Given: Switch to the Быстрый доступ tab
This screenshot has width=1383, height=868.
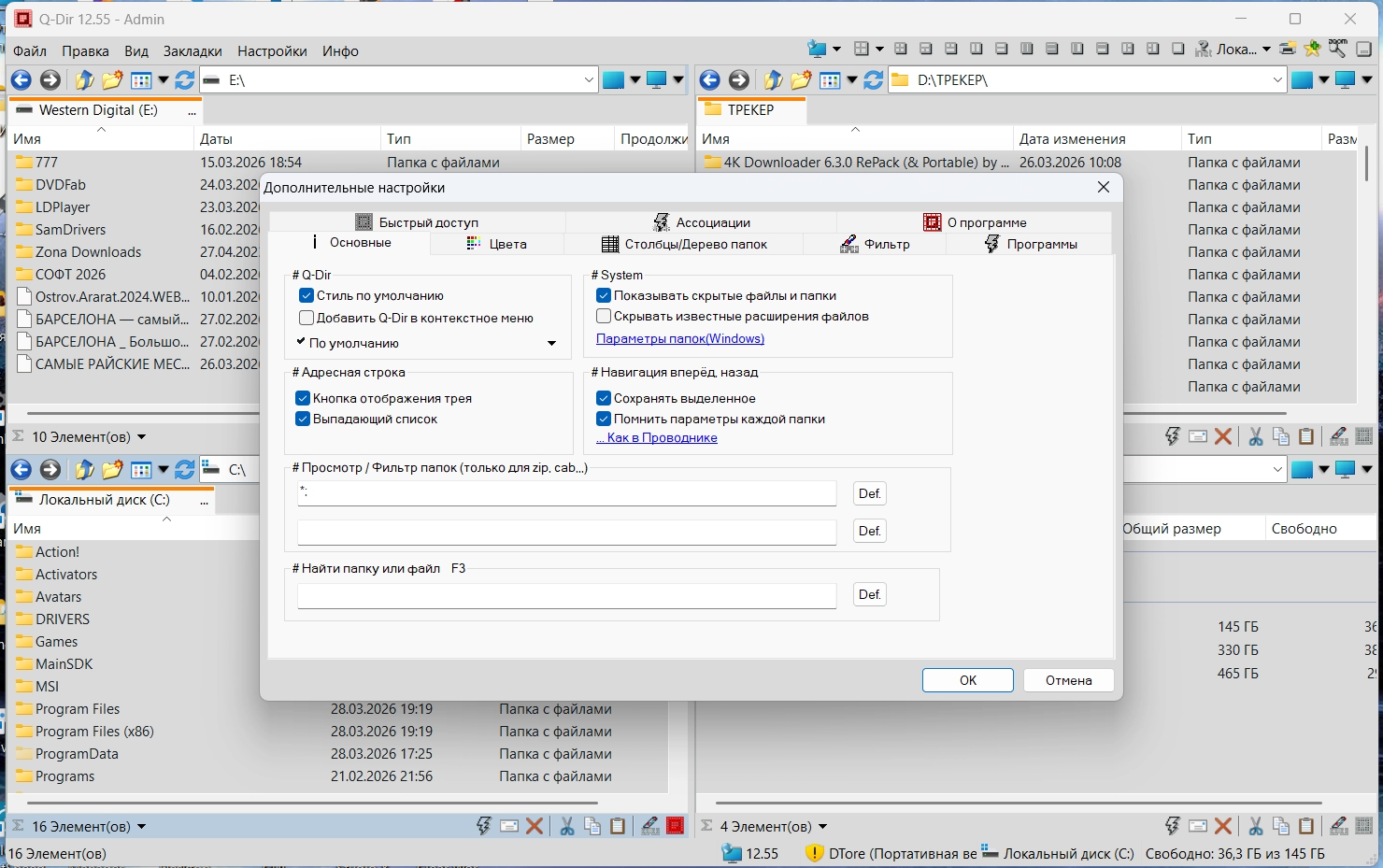Looking at the screenshot, I should pyautogui.click(x=417, y=222).
